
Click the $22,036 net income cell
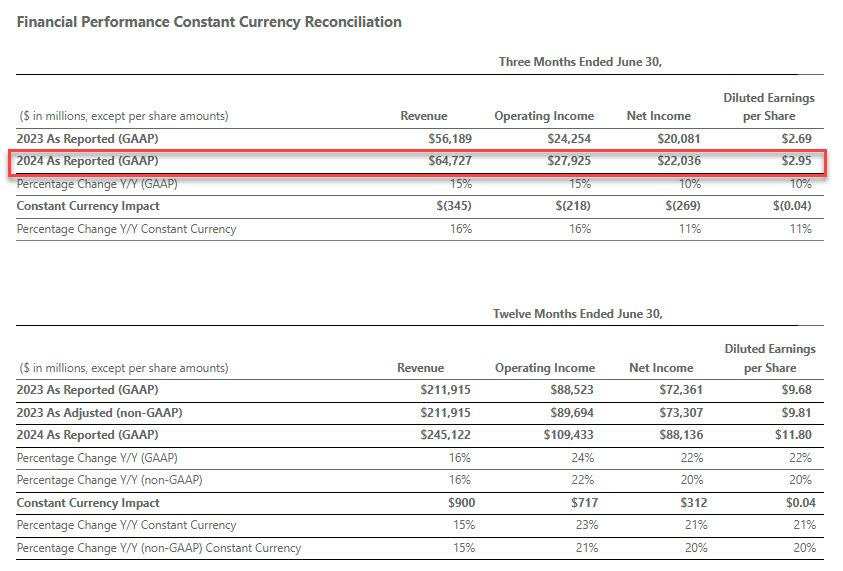(676, 161)
